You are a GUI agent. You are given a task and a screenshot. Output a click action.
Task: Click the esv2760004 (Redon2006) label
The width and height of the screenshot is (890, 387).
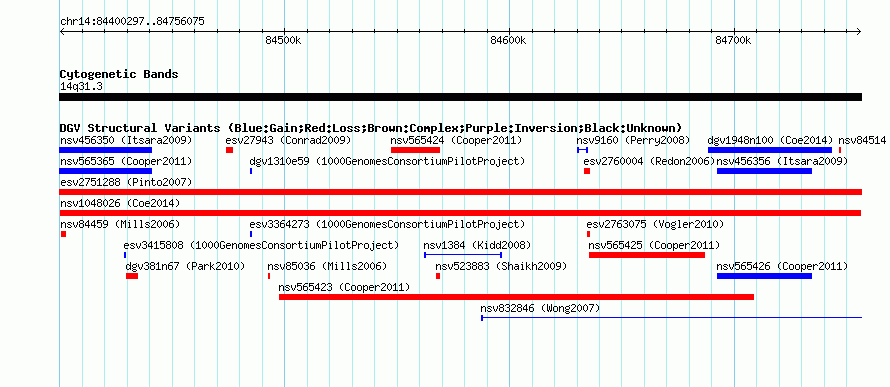click(x=649, y=162)
